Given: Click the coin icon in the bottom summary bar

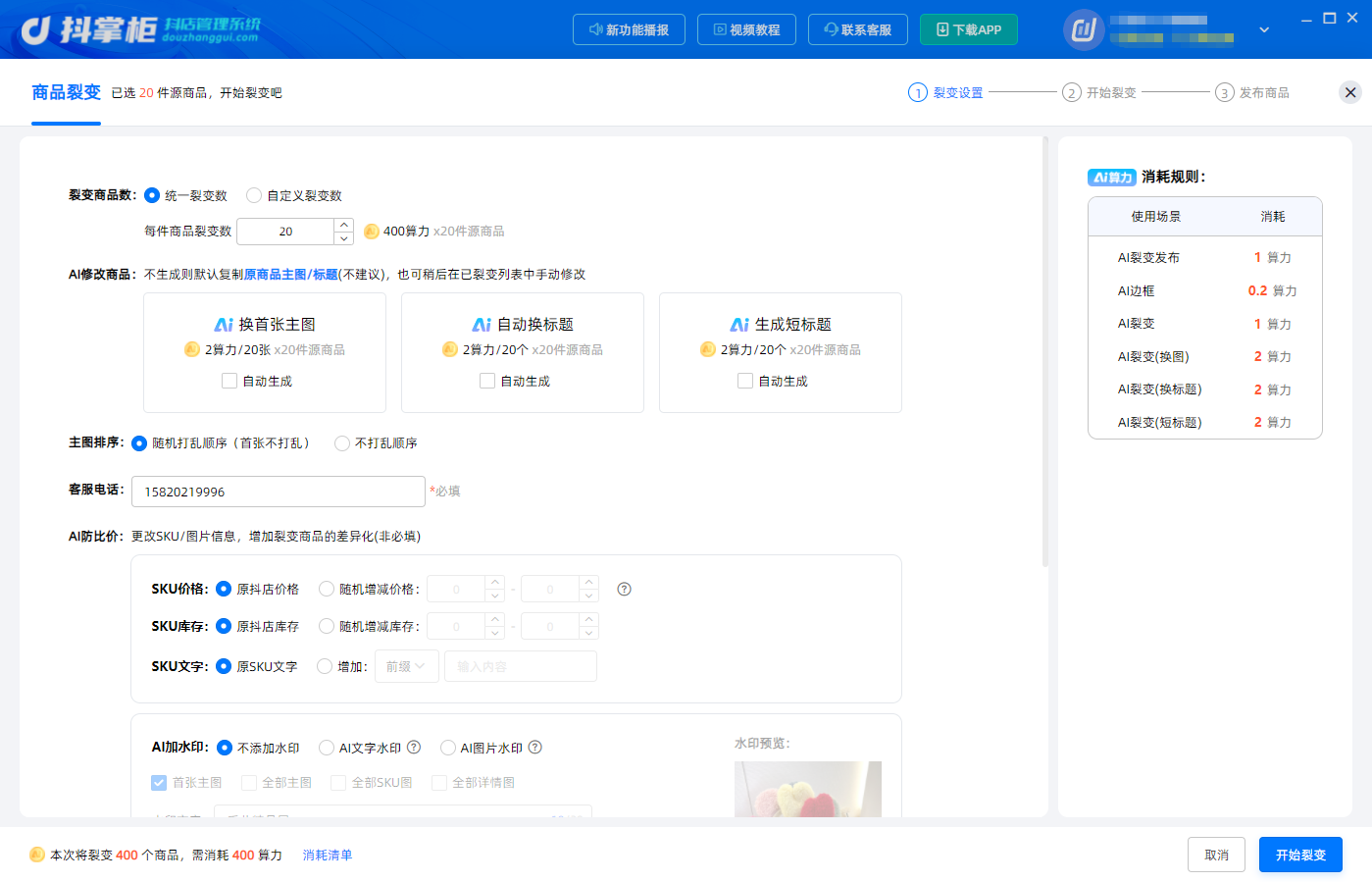Looking at the screenshot, I should [x=37, y=855].
